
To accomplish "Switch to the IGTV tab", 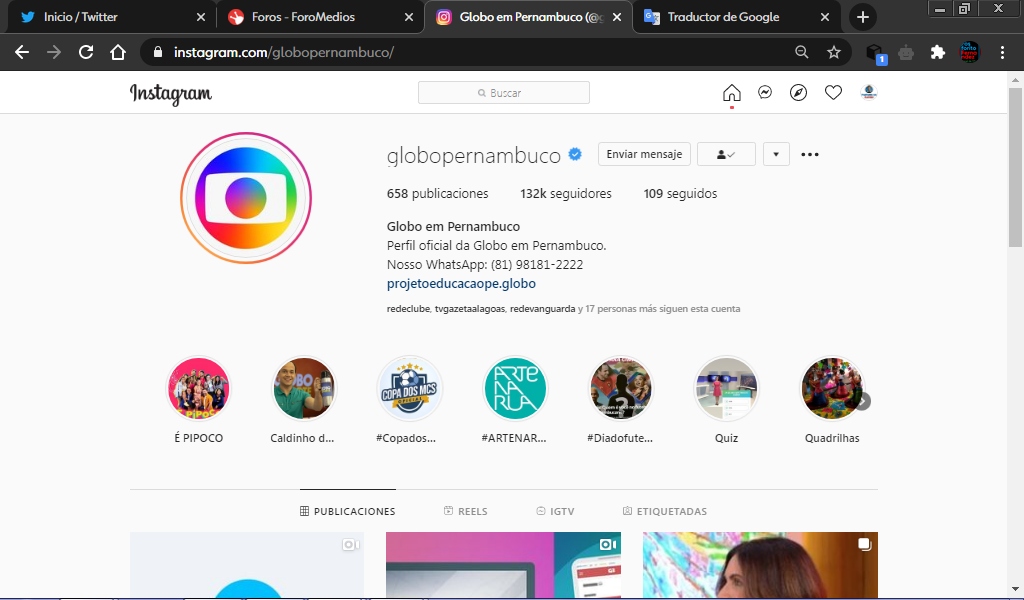I will tap(555, 511).
